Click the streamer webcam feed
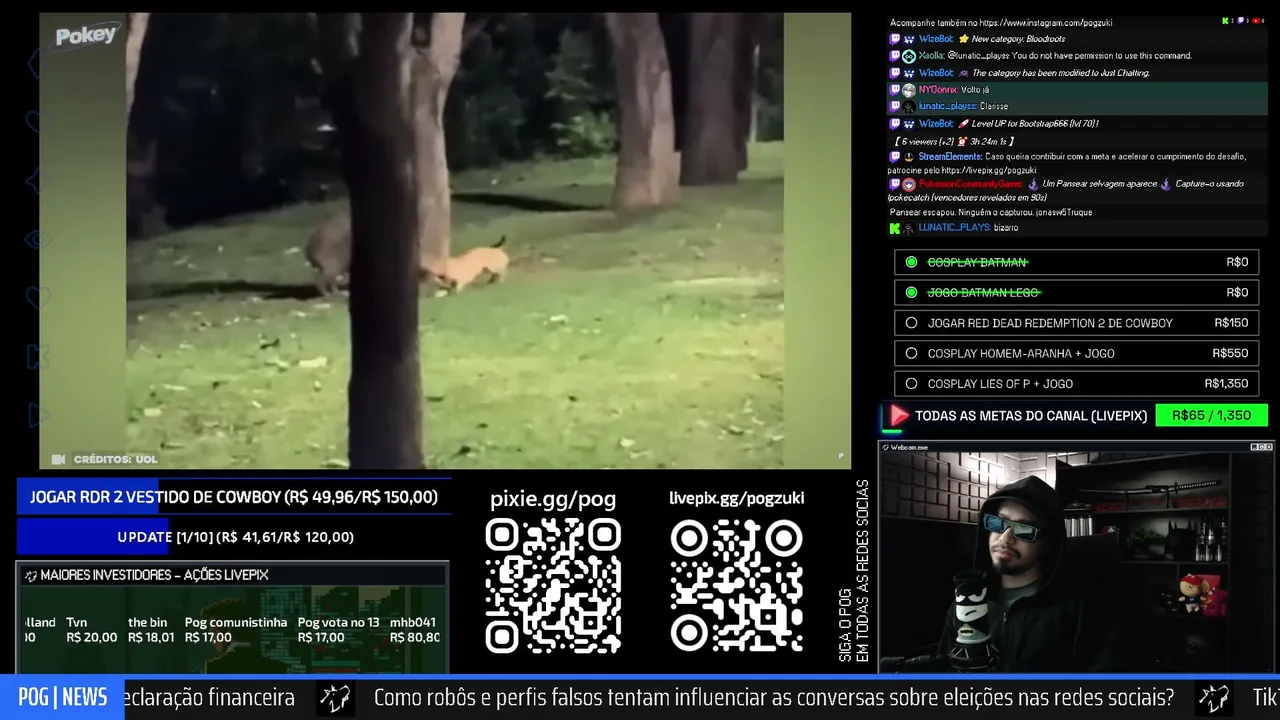1280x720 pixels. (x=1075, y=562)
